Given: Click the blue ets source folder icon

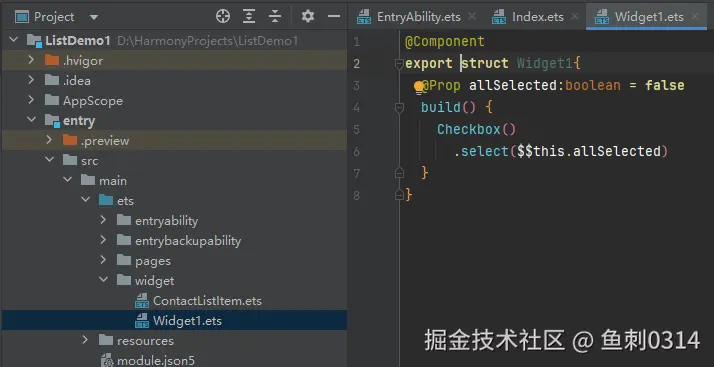Looking at the screenshot, I should (106, 200).
